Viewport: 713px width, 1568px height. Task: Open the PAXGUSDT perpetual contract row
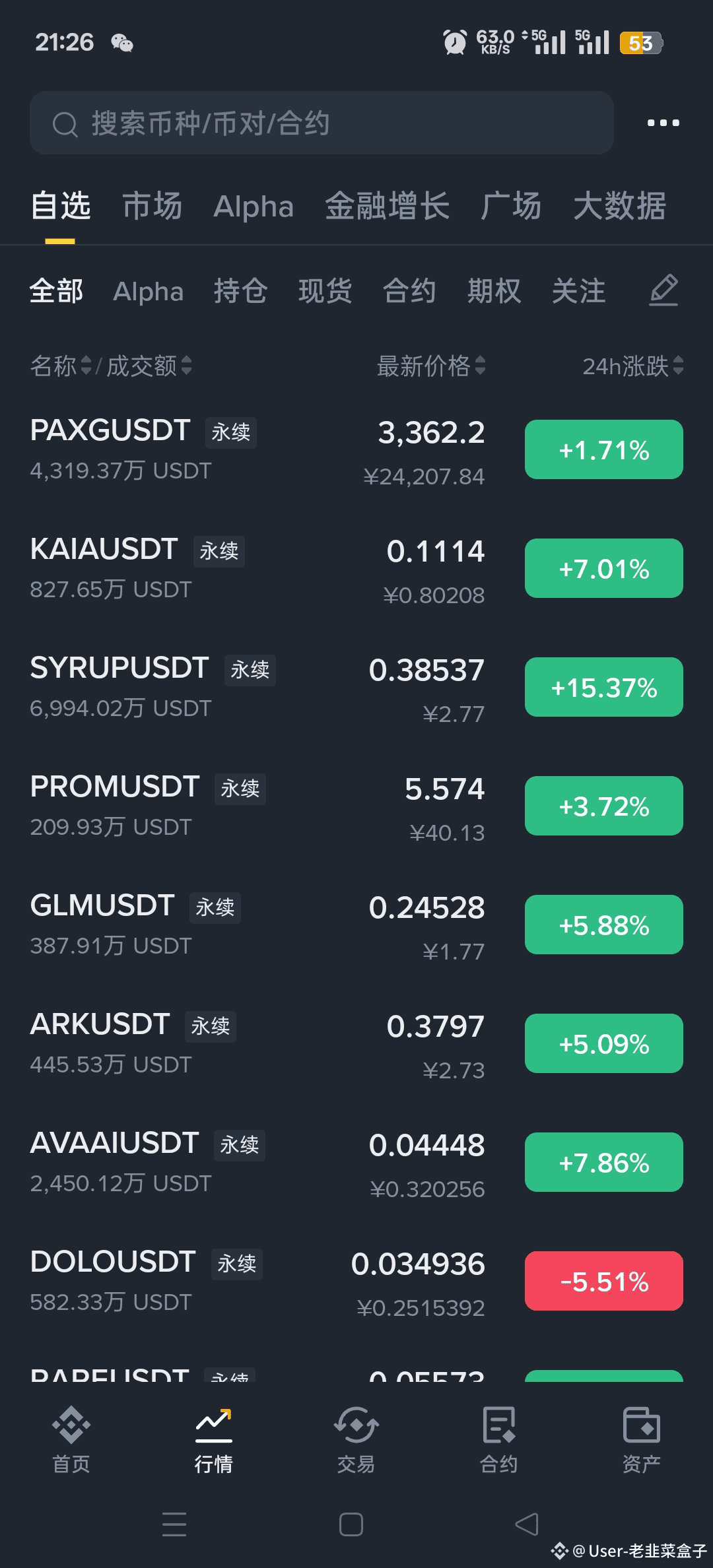tap(356, 451)
